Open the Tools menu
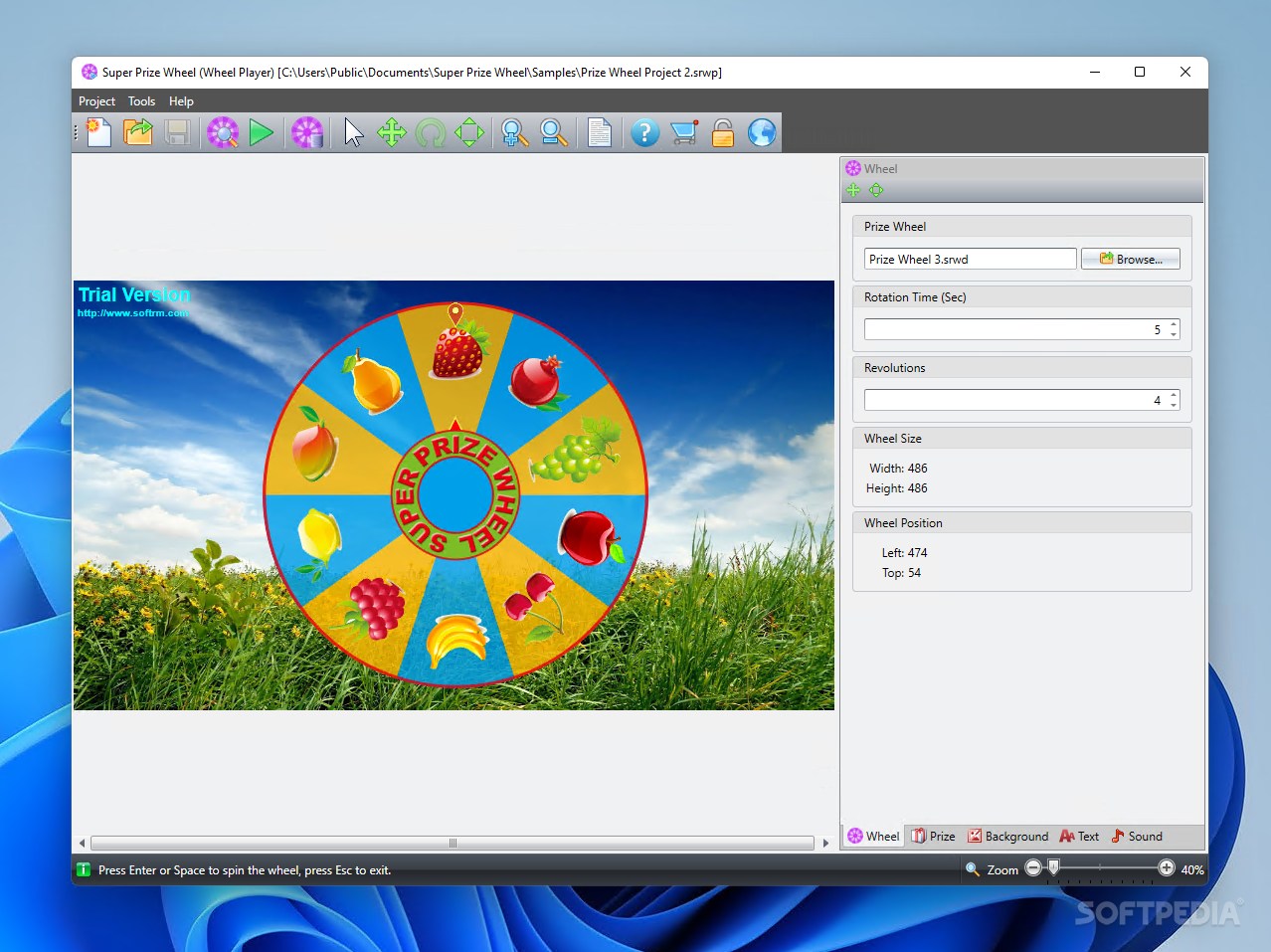Viewport: 1271px width, 952px height. point(141,101)
